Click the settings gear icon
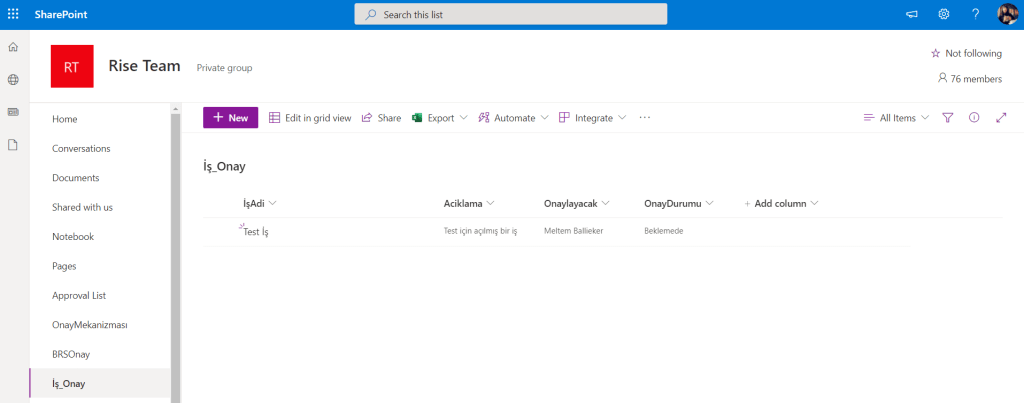 943,14
